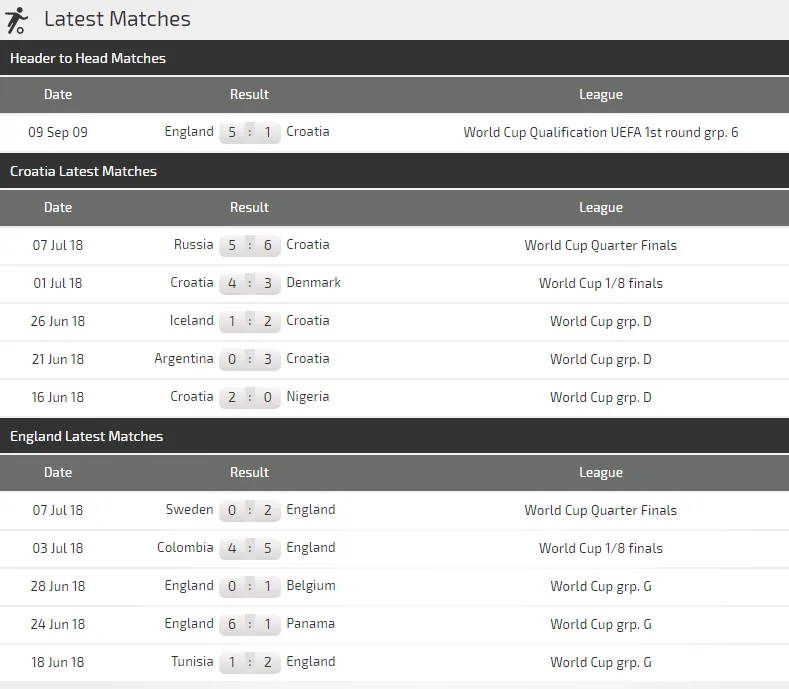Open the Belgium team link

point(310,586)
